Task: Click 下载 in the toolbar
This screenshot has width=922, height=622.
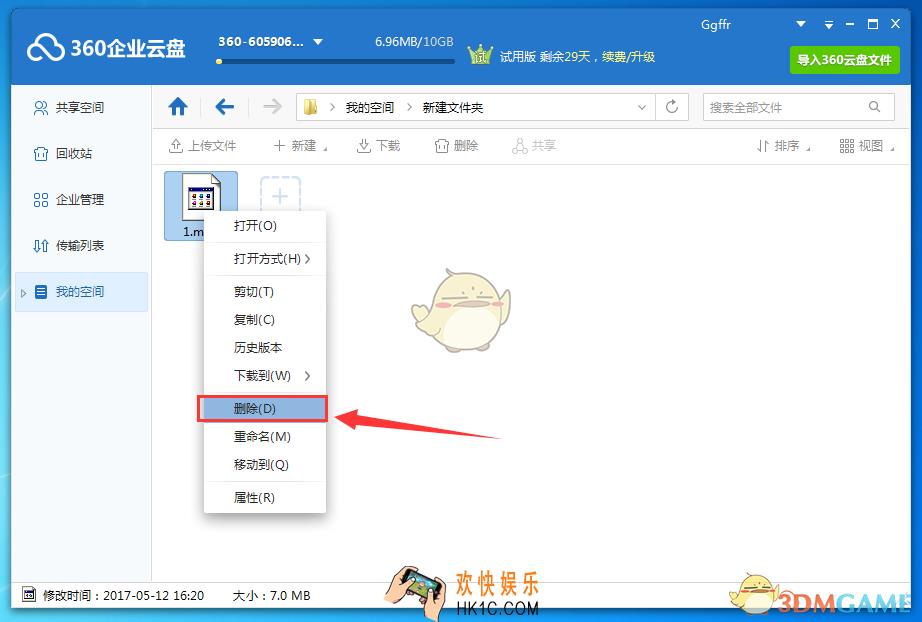Action: (x=378, y=146)
